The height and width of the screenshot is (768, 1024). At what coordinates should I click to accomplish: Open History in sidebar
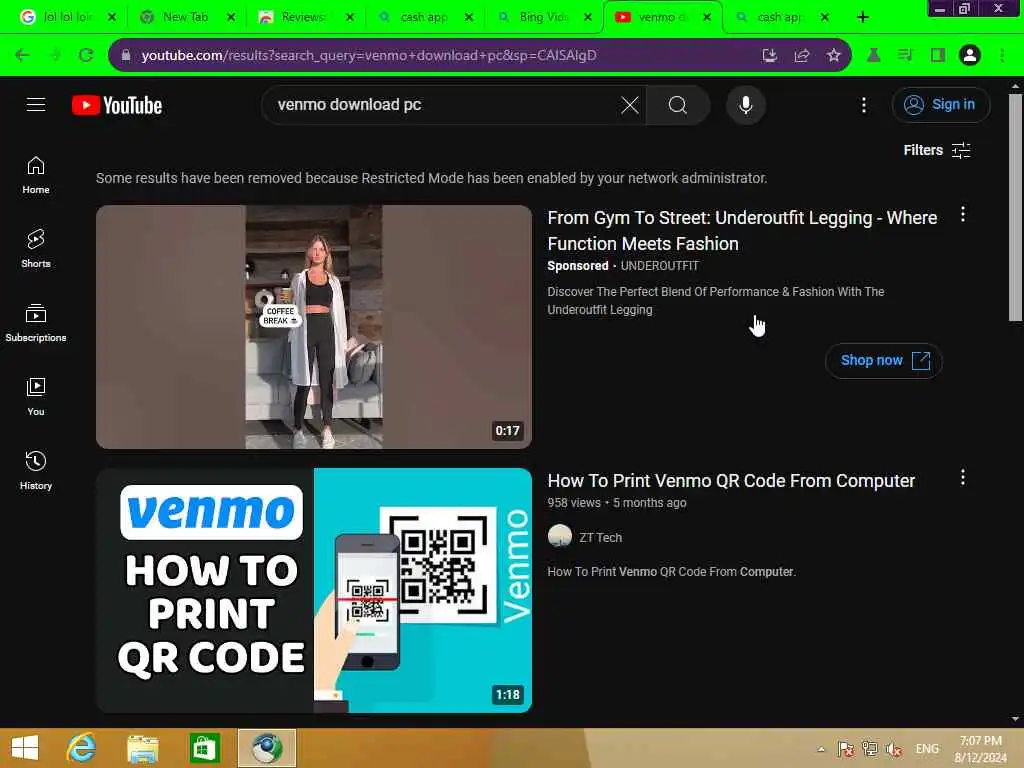[x=36, y=470]
